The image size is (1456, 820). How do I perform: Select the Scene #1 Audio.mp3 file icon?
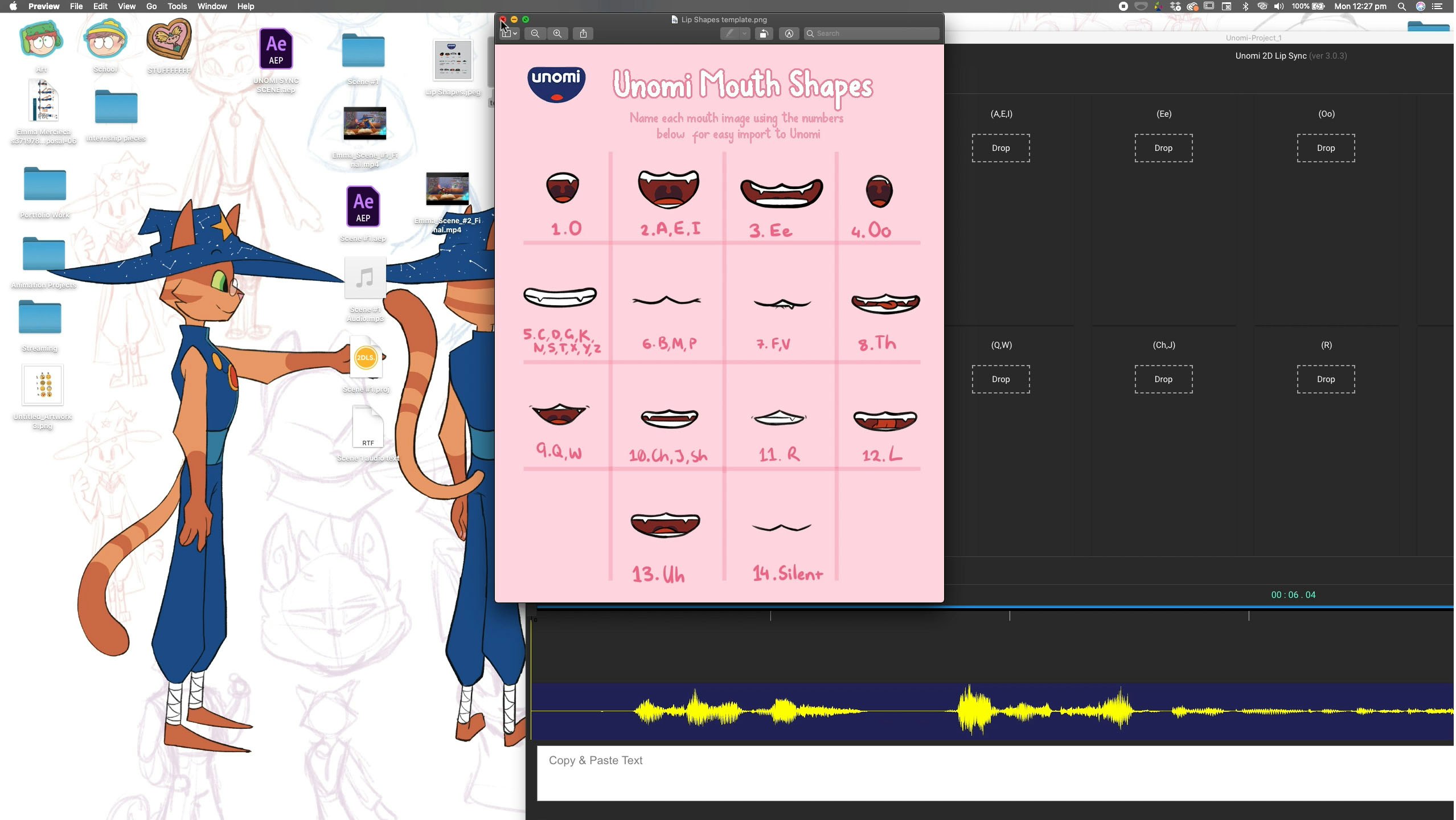click(365, 278)
